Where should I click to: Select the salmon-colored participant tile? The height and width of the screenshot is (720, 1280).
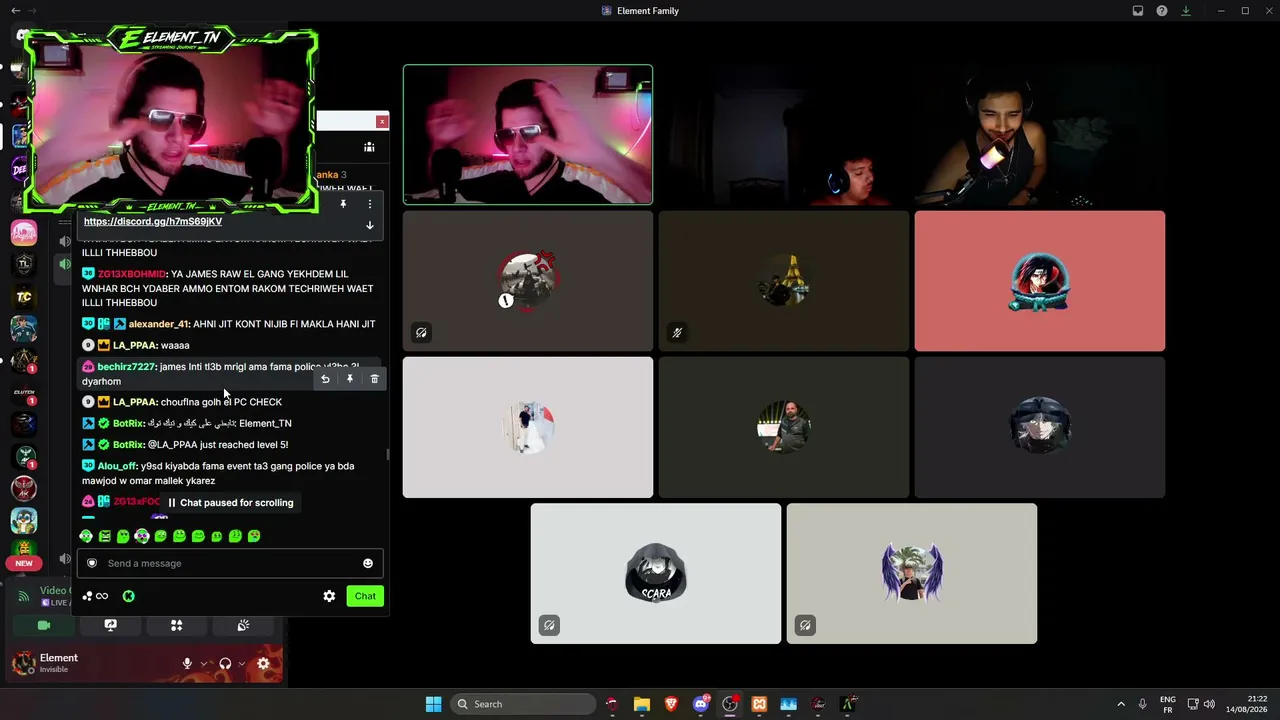[1040, 281]
